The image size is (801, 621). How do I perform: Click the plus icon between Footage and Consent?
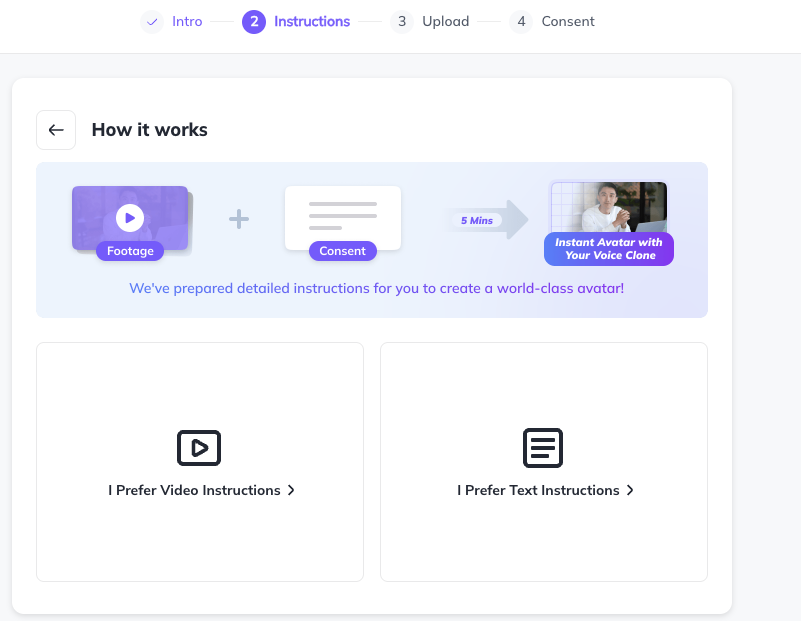pos(239,219)
